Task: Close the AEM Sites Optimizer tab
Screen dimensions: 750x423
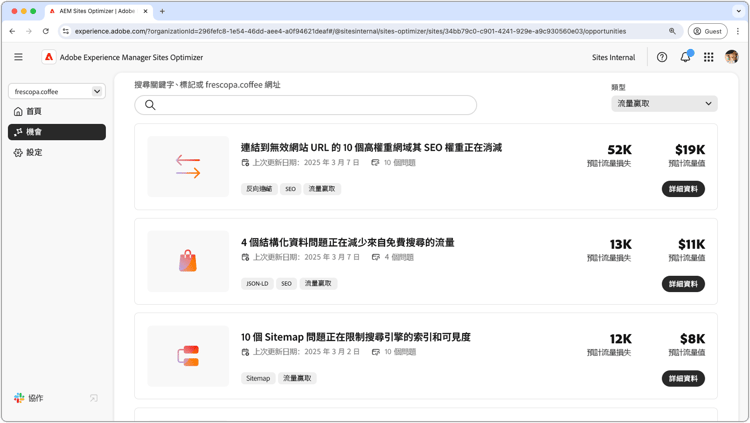Action: [146, 11]
